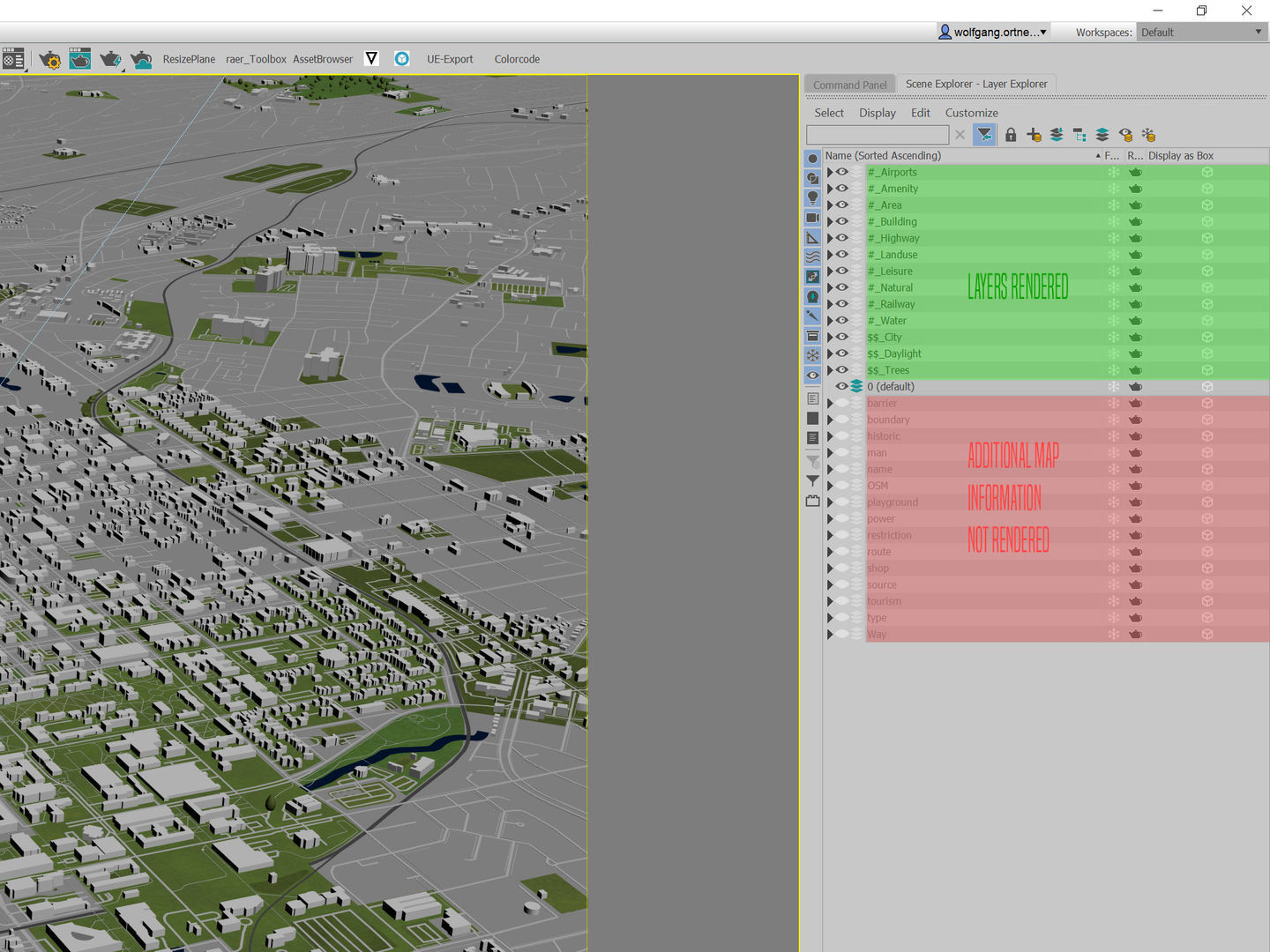Image resolution: width=1270 pixels, height=952 pixels.
Task: Select the tourism layer row
Action: point(1046,601)
